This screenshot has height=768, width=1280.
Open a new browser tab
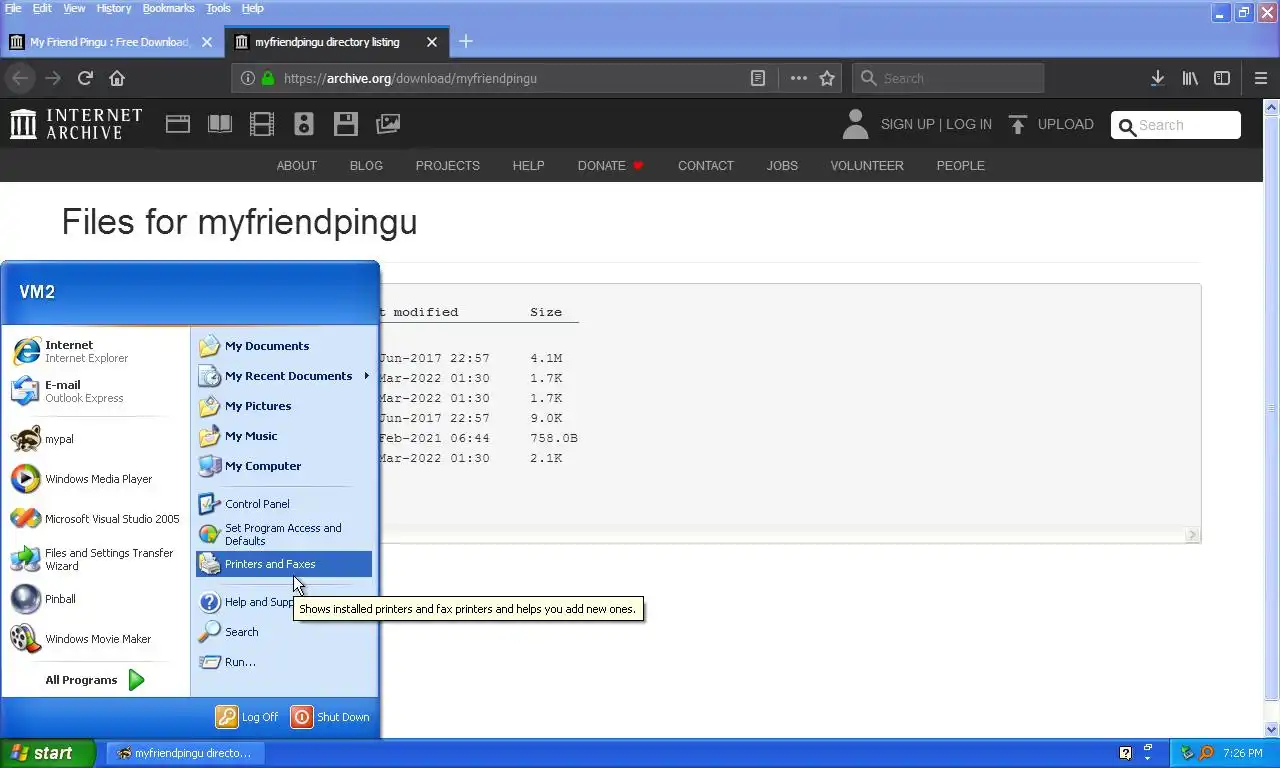coord(466,42)
